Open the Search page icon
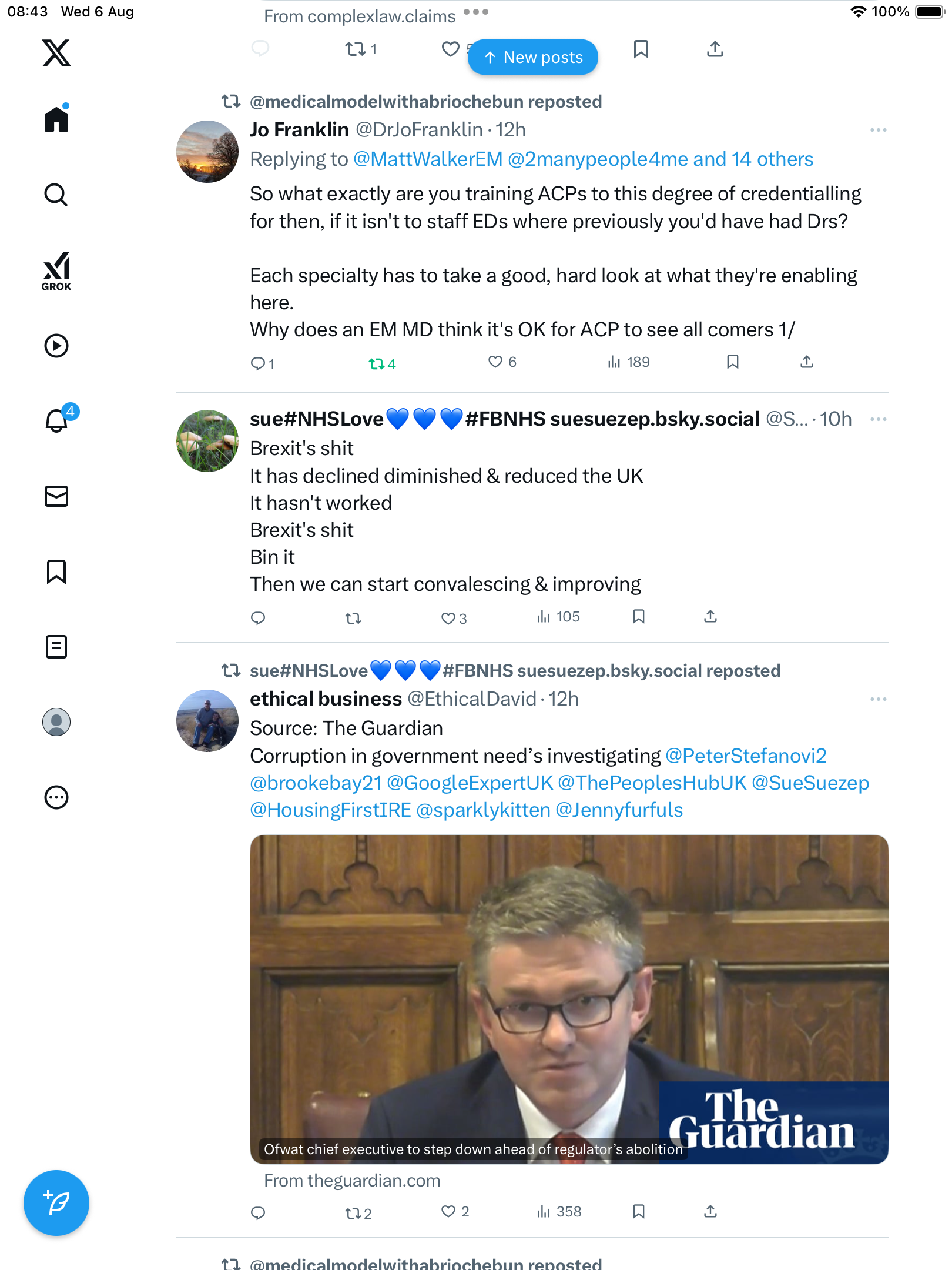The image size is (952, 1270). (56, 195)
